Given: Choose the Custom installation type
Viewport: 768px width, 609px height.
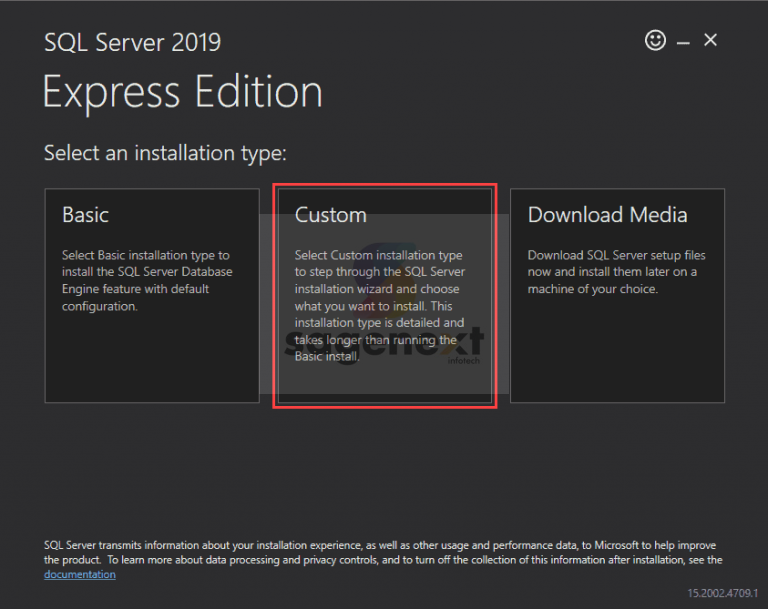Looking at the screenshot, I should click(384, 295).
